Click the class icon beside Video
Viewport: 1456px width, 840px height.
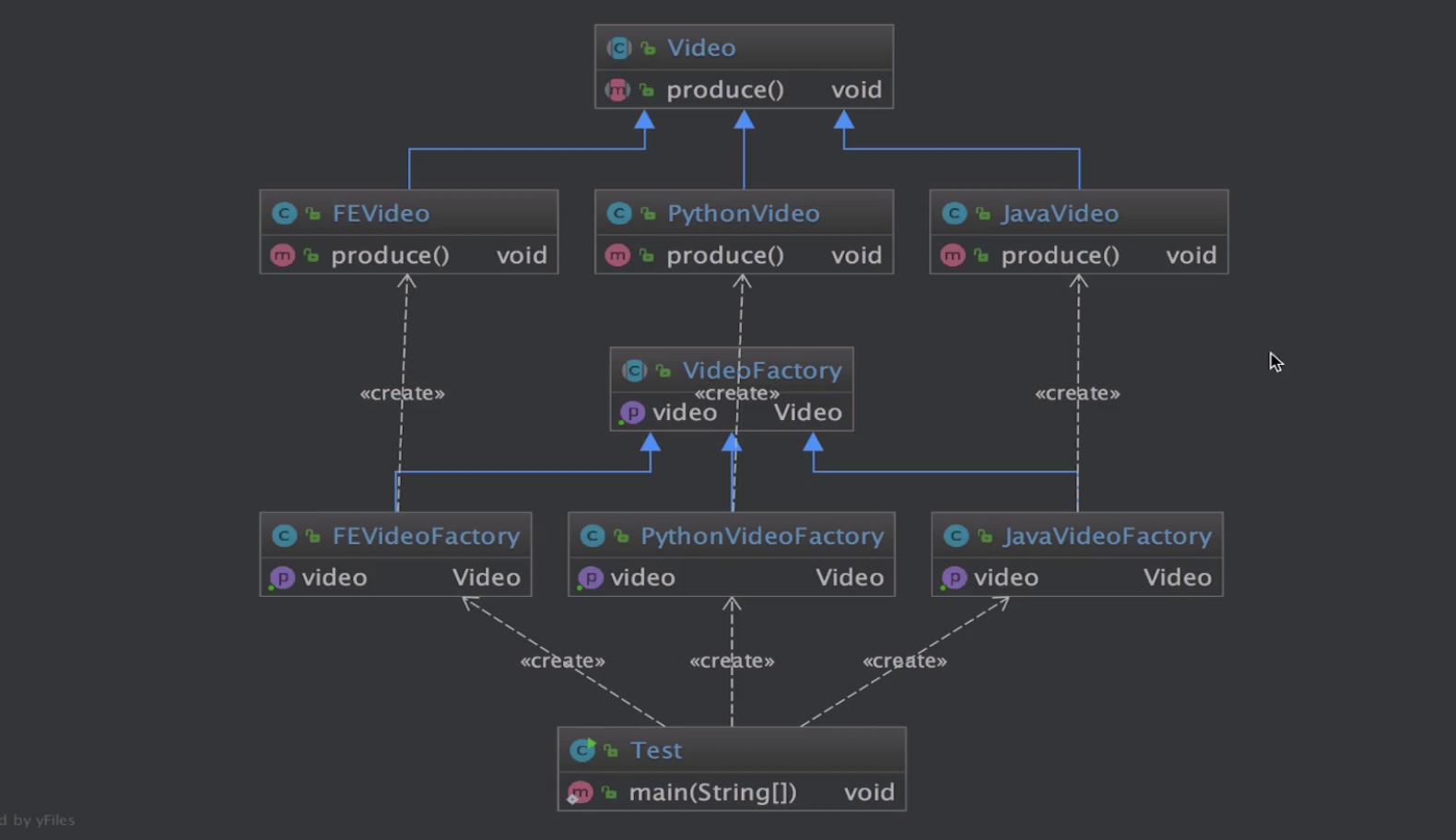pyautogui.click(x=619, y=48)
